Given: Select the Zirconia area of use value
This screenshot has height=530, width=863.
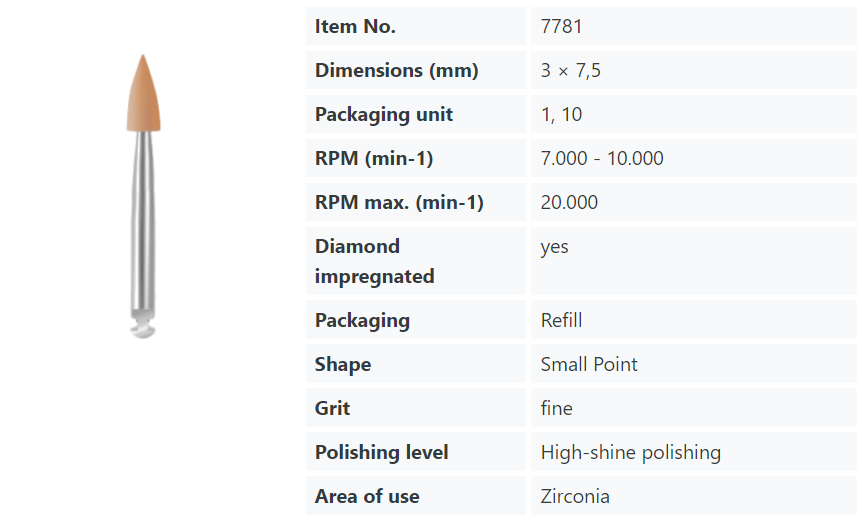Looking at the screenshot, I should [x=575, y=496].
